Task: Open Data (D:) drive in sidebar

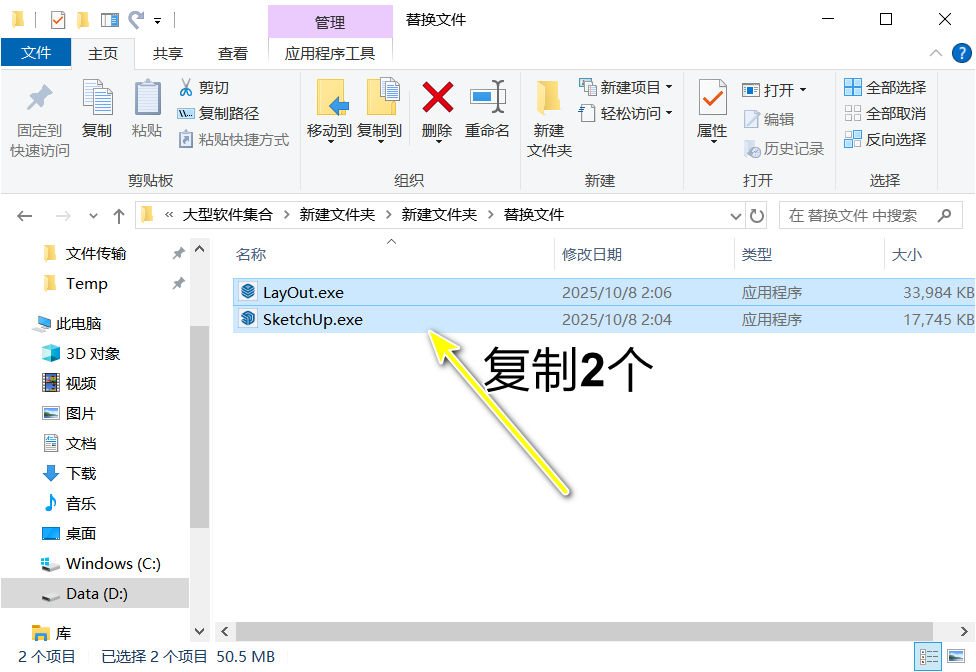Action: [x=96, y=594]
